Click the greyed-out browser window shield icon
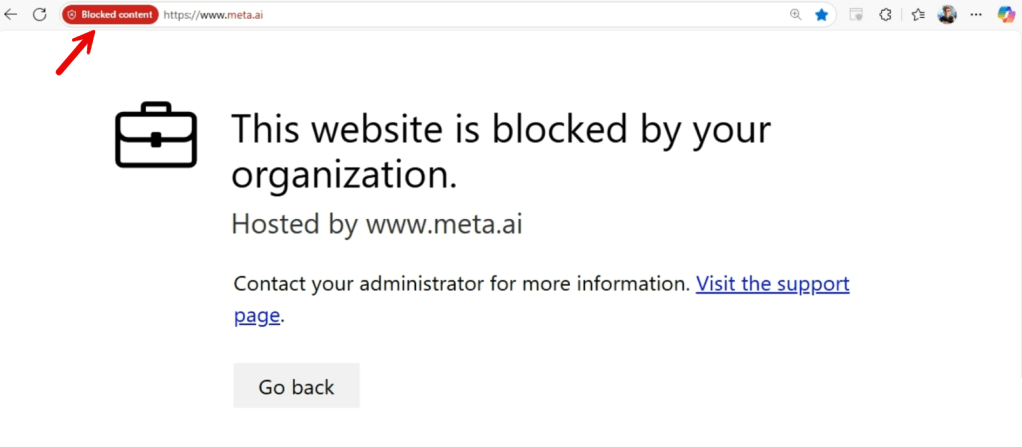This screenshot has height=447, width=1022. coord(855,15)
